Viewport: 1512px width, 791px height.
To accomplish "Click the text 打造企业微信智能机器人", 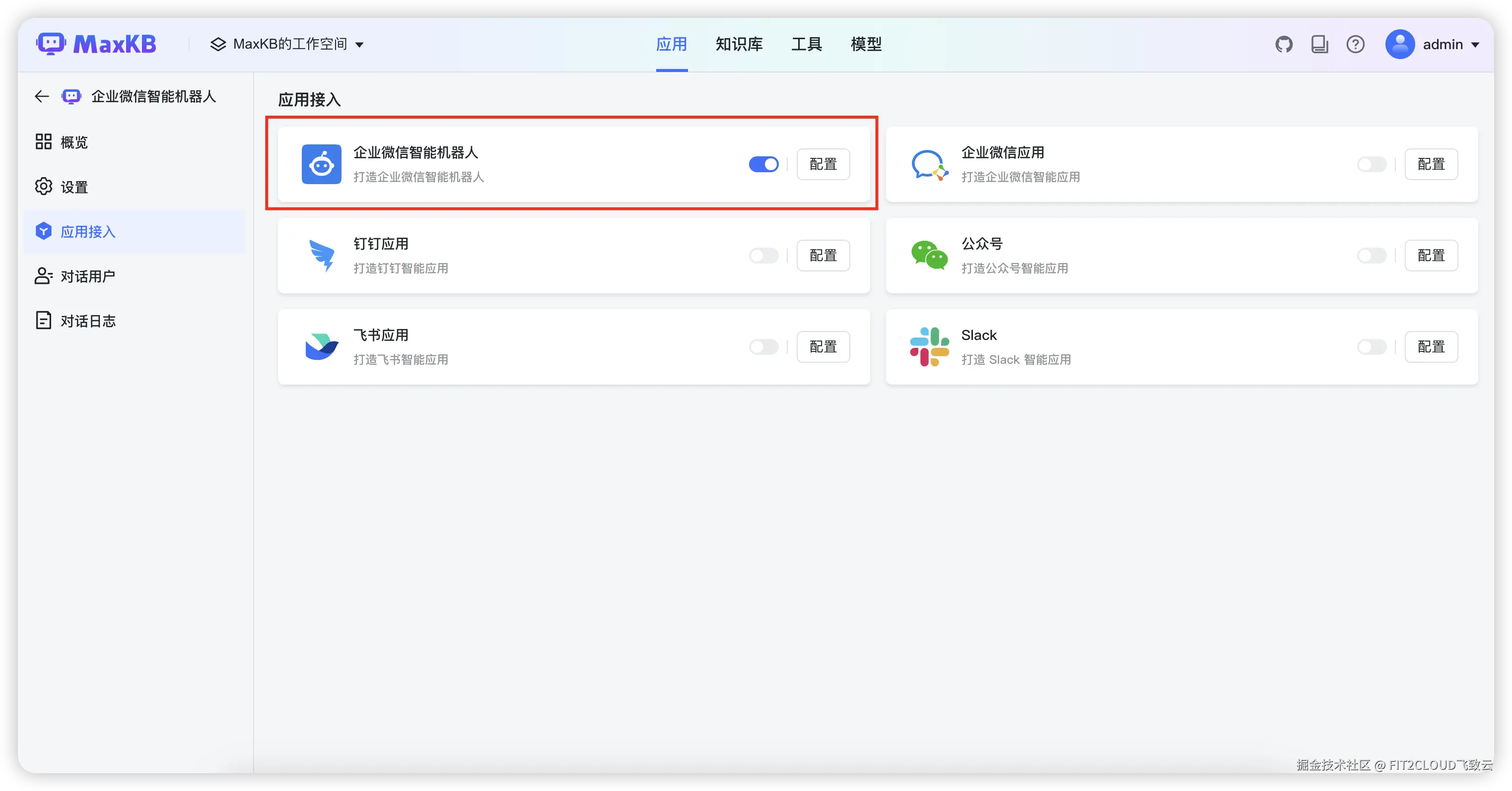I will (418, 177).
